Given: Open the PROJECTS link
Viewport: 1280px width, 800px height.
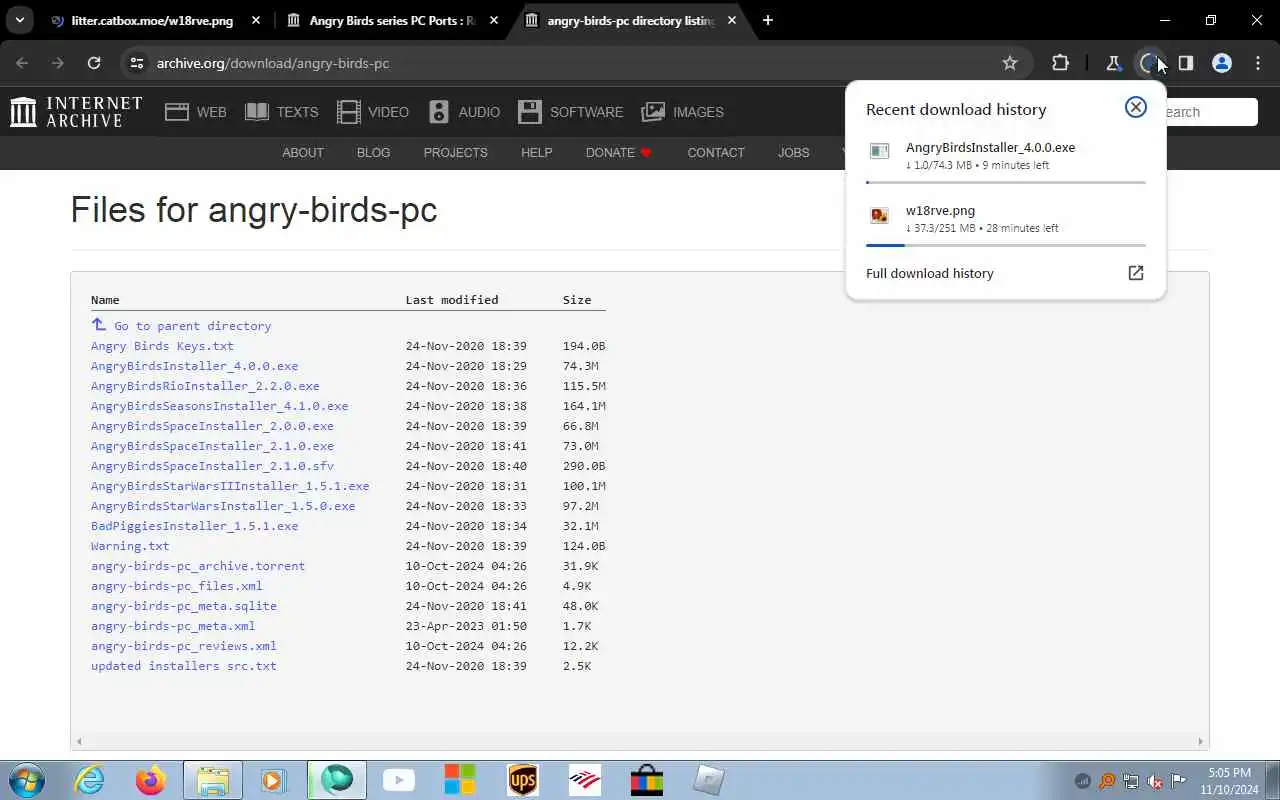Looking at the screenshot, I should (x=455, y=152).
